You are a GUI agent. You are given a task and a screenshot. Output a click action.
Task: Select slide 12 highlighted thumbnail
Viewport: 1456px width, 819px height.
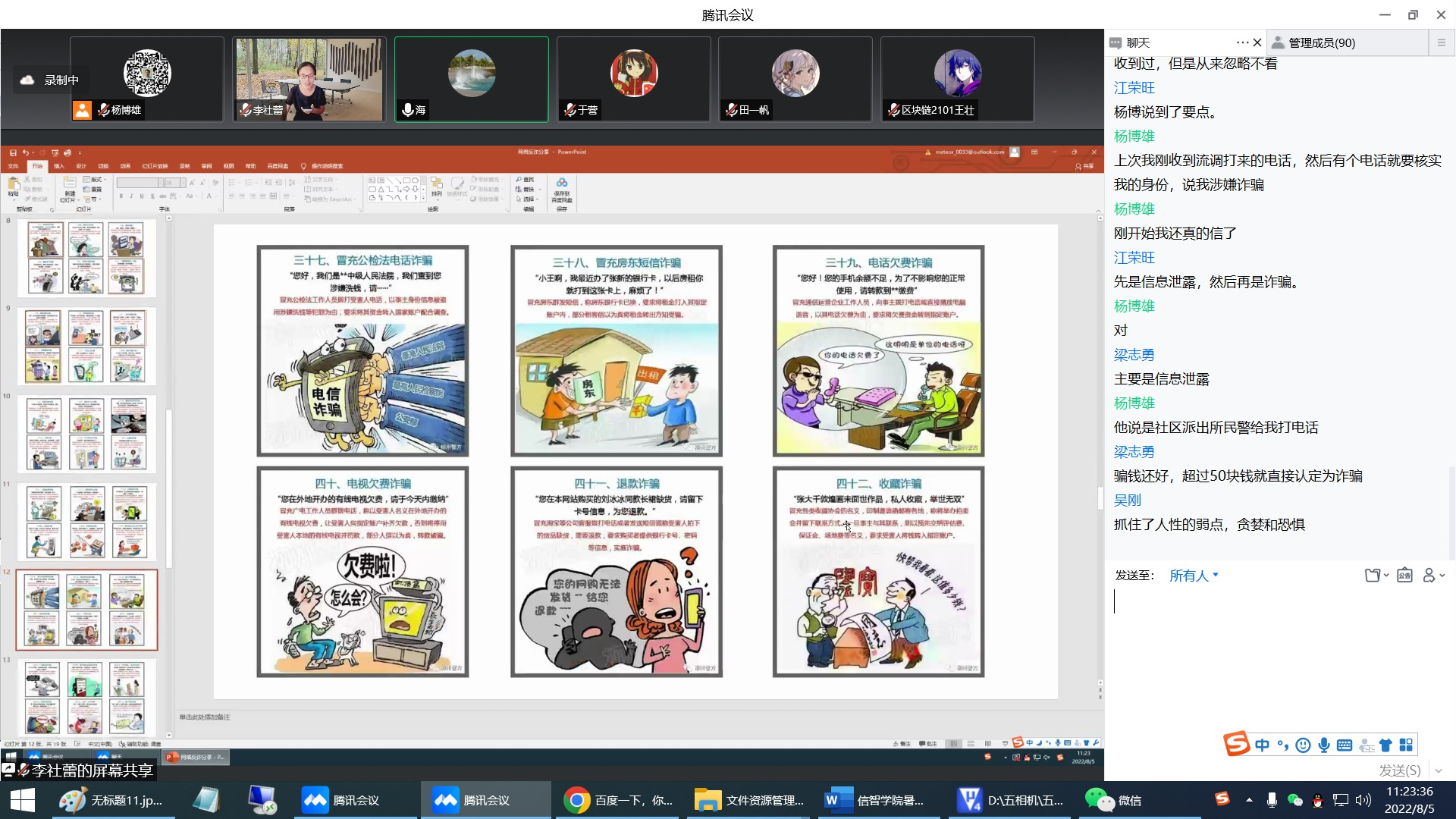click(x=86, y=610)
